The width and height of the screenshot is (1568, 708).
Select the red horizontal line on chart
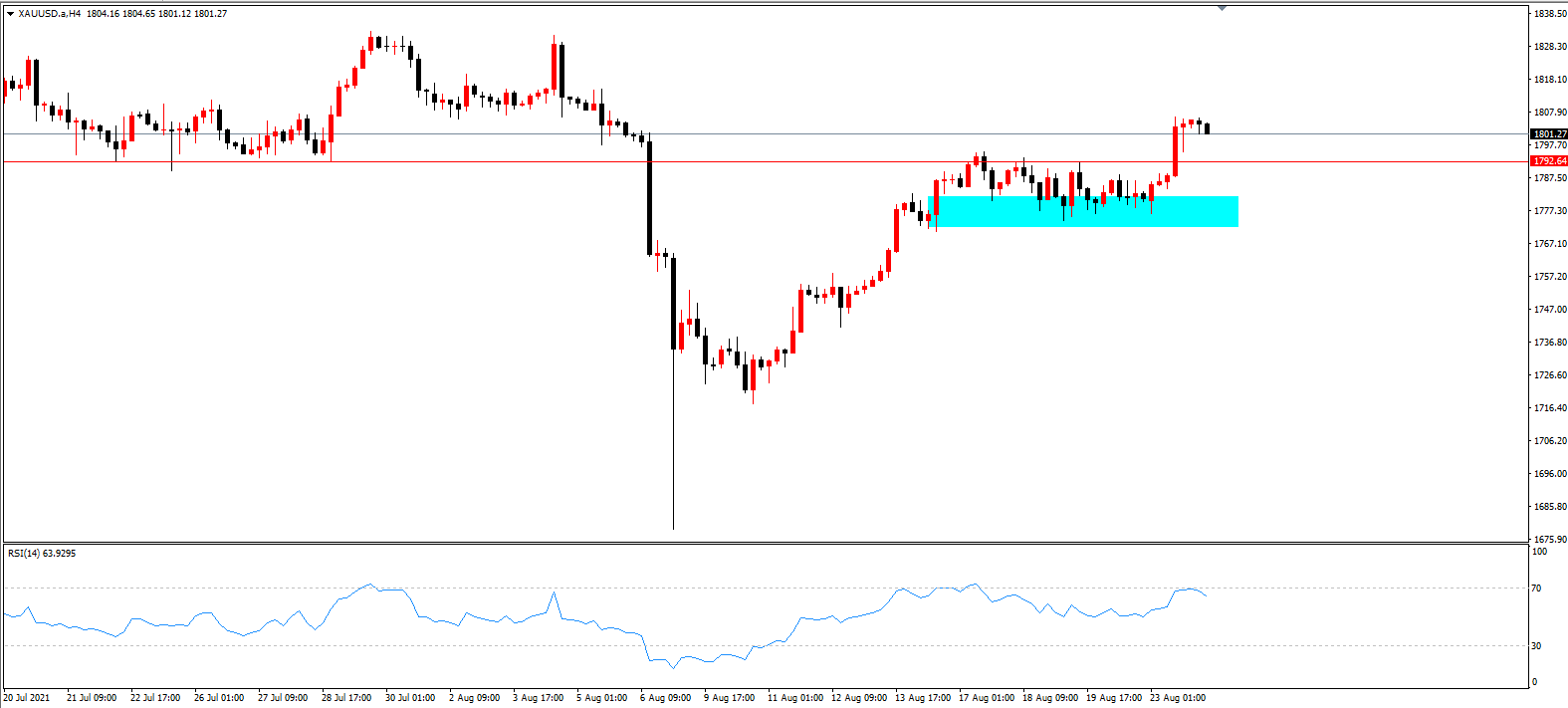(765, 161)
